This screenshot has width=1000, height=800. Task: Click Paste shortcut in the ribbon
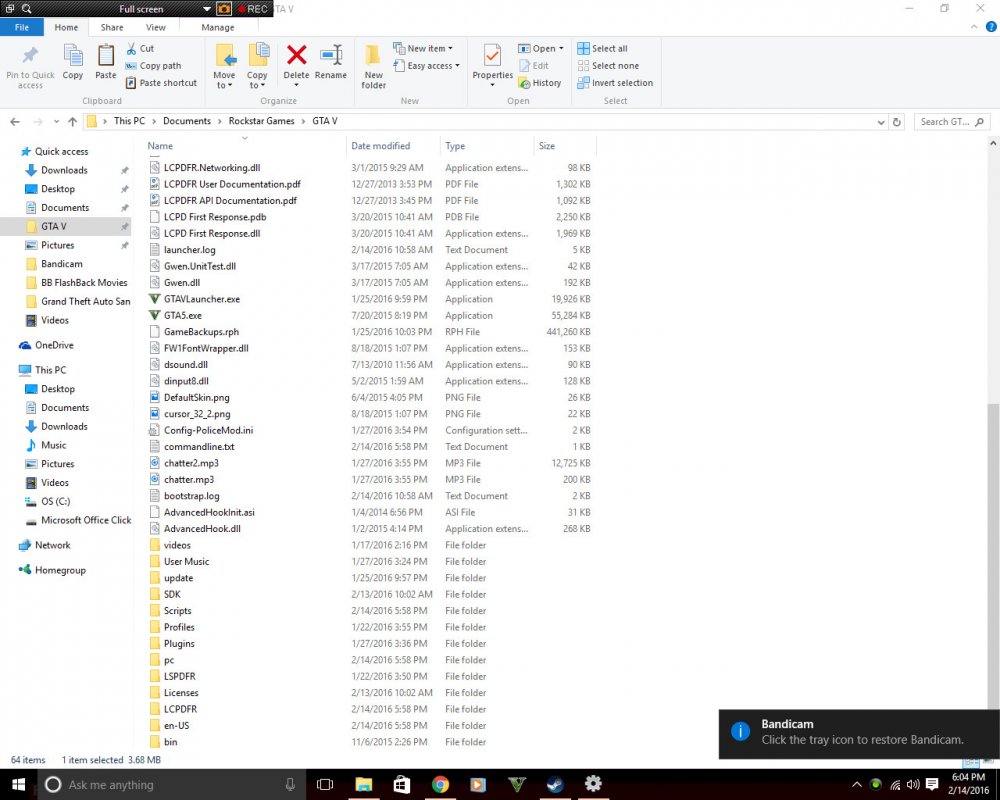pyautogui.click(x=161, y=83)
